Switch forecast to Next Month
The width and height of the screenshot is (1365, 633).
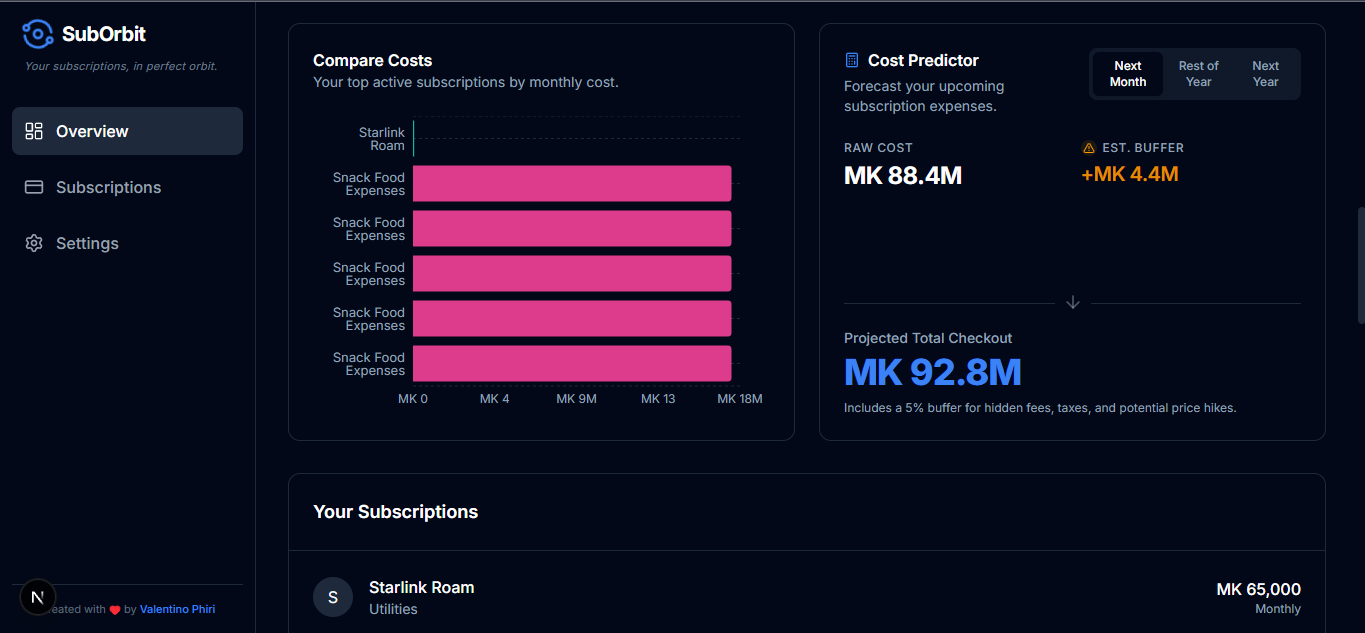click(x=1128, y=74)
